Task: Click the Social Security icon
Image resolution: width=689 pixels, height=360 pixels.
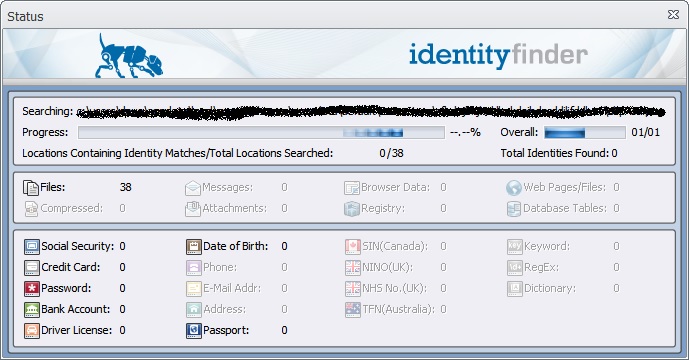Action: pos(32,247)
